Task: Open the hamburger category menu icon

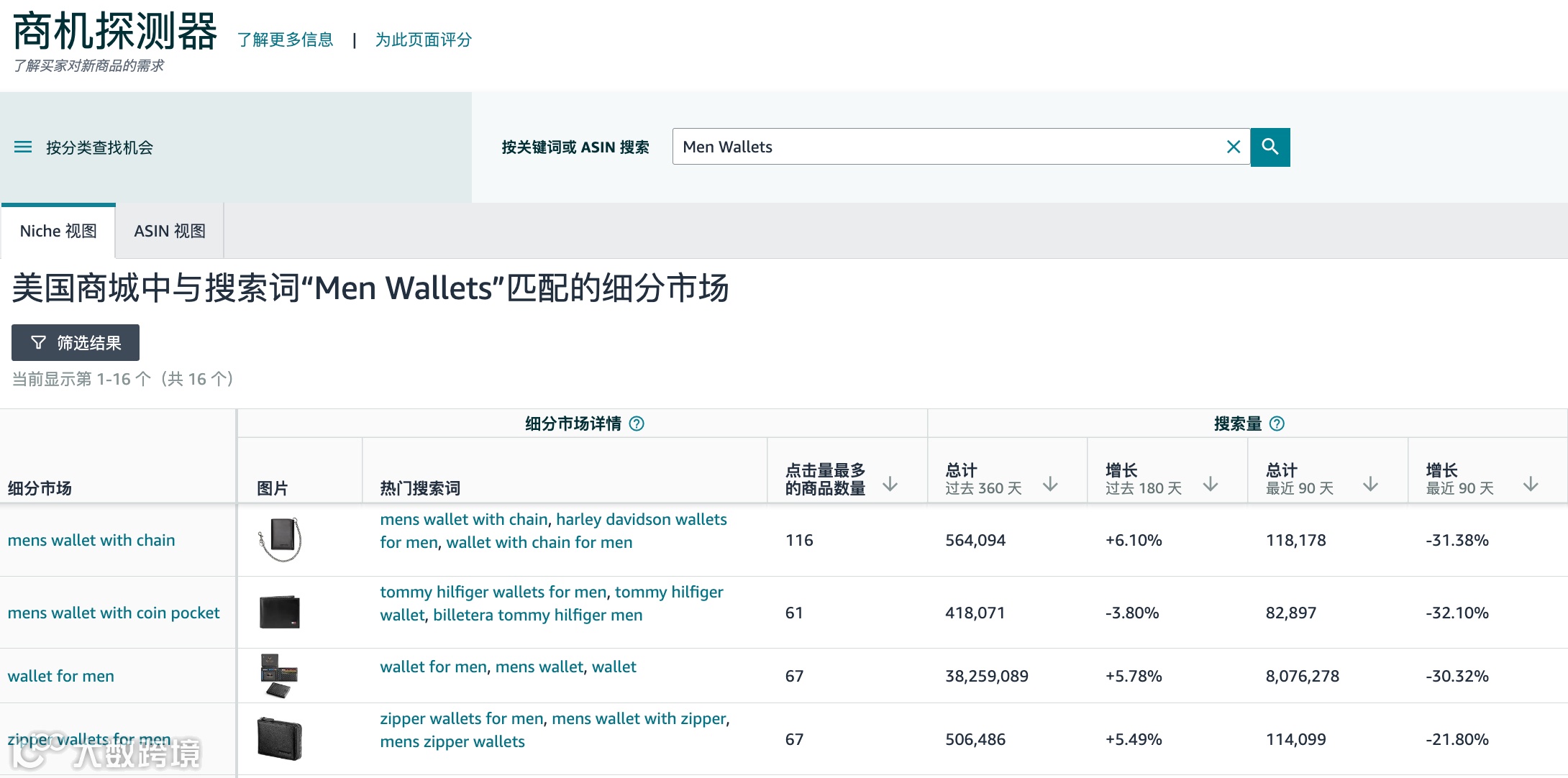Action: 23,147
